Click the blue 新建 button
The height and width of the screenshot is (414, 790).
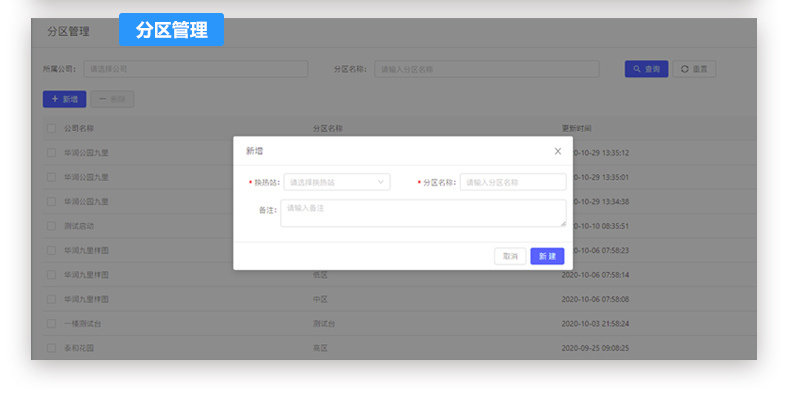click(547, 256)
